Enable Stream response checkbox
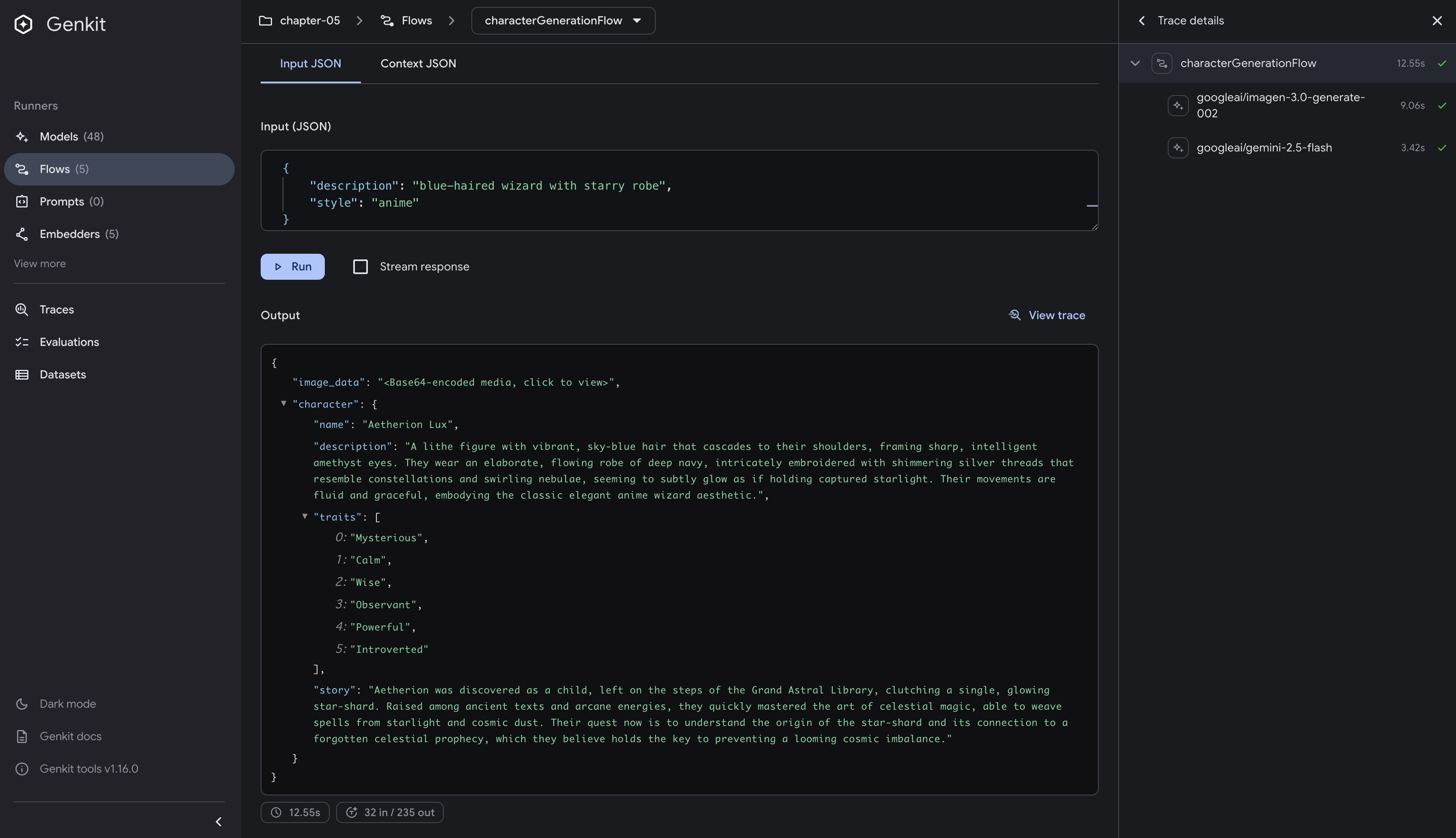1456x838 pixels. pyautogui.click(x=360, y=266)
